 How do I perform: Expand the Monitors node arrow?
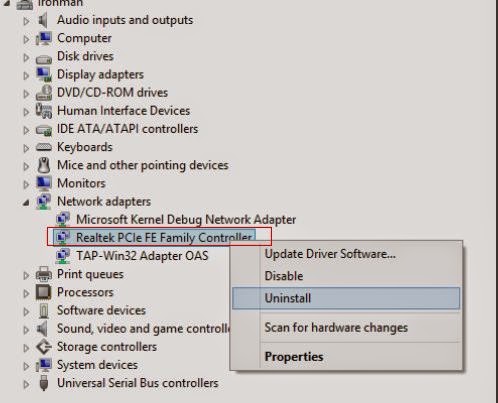tap(26, 184)
